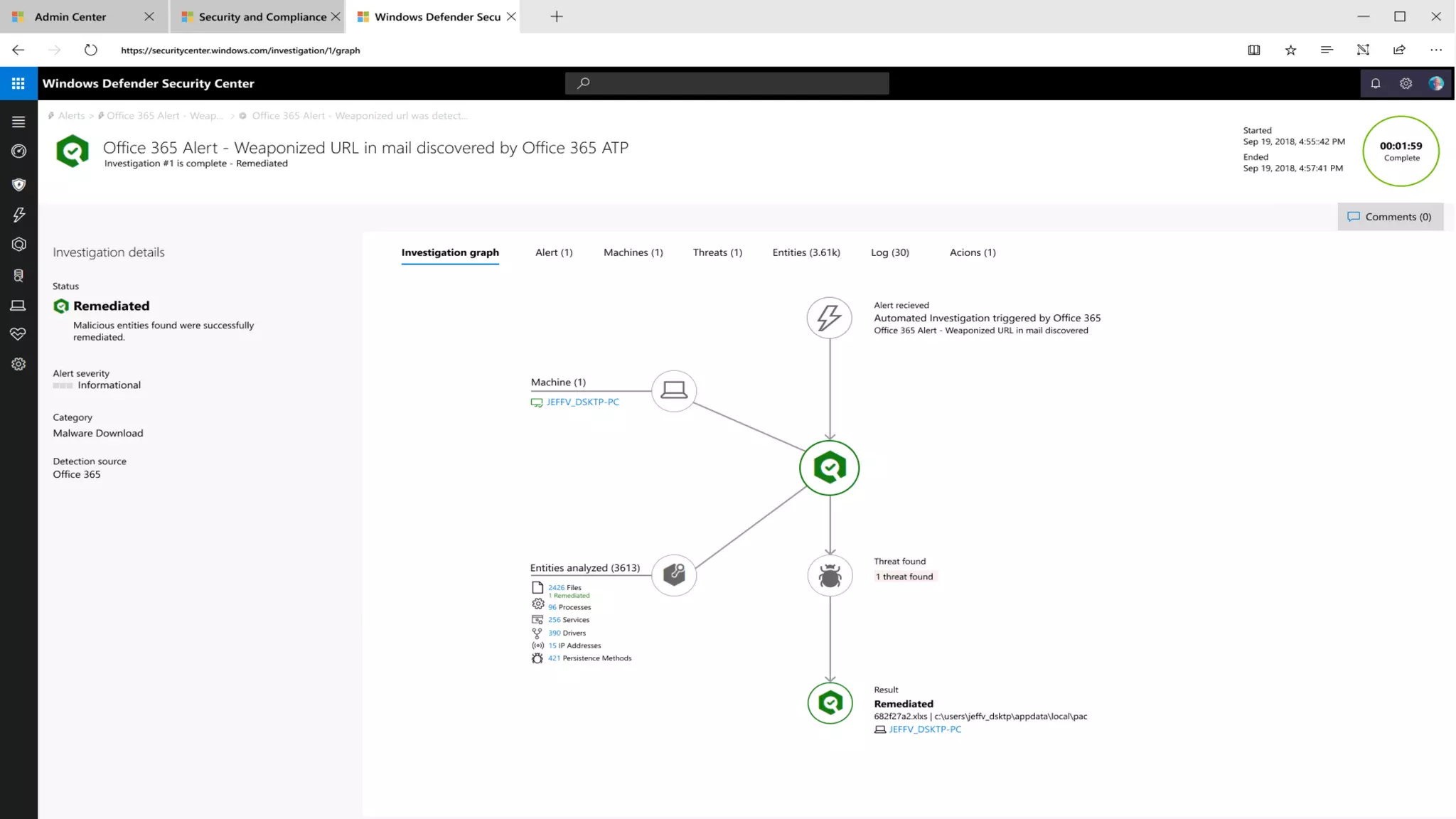Click the notifications bell icon
Viewport: 1456px width, 819px height.
point(1375,83)
